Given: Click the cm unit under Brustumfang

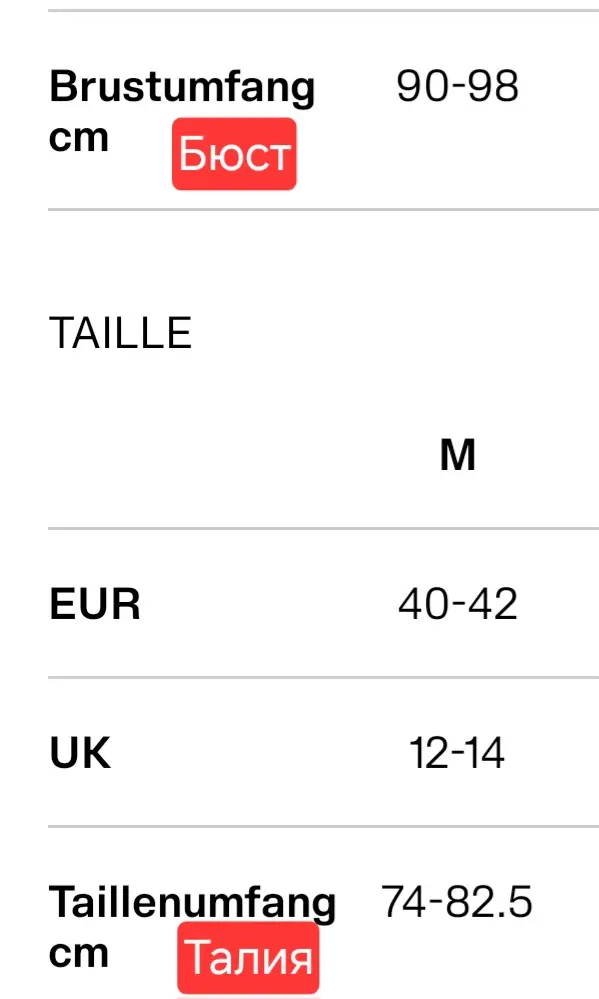Looking at the screenshot, I should pyautogui.click(x=78, y=138).
